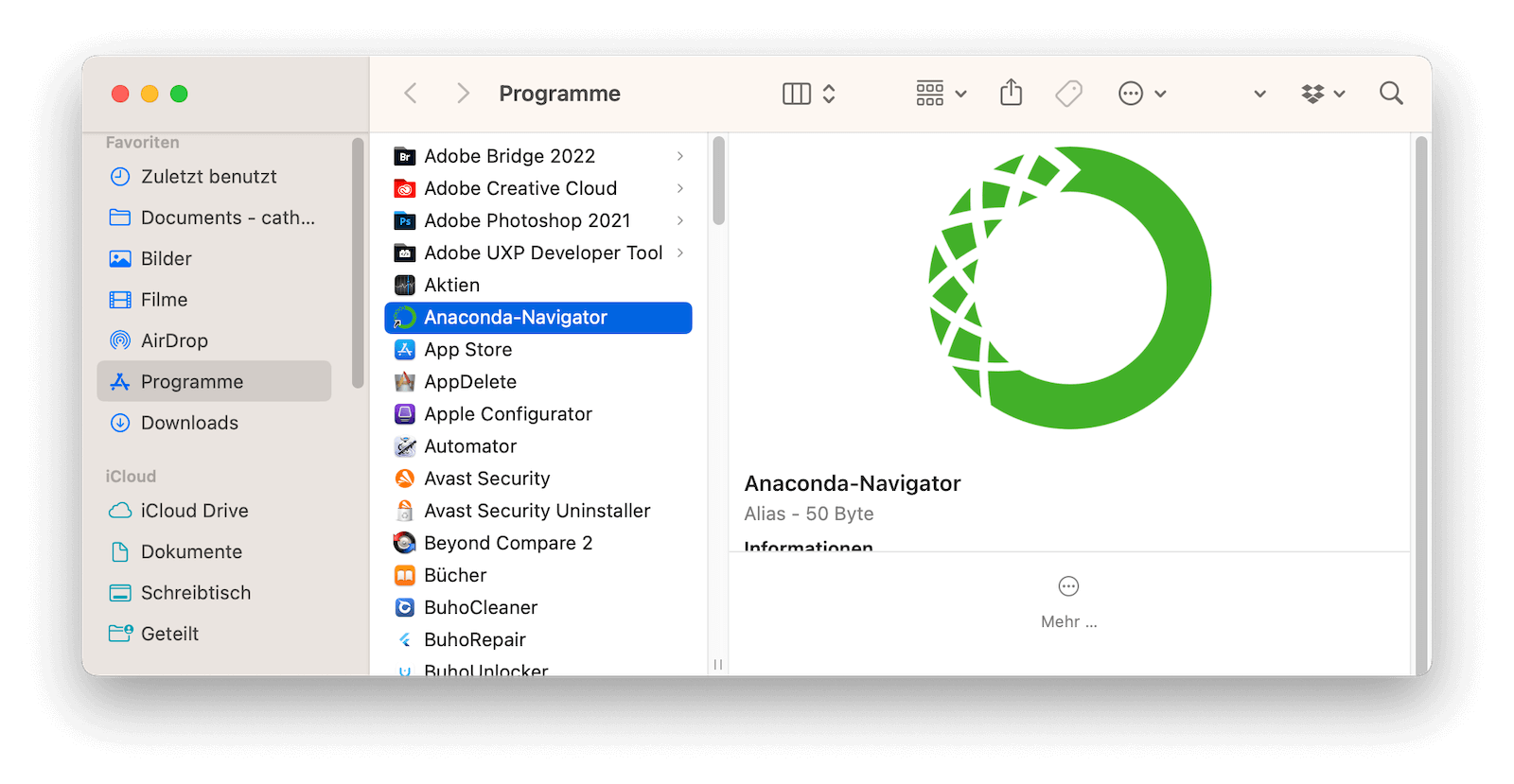Click the Avast Security orange icon

[405, 479]
